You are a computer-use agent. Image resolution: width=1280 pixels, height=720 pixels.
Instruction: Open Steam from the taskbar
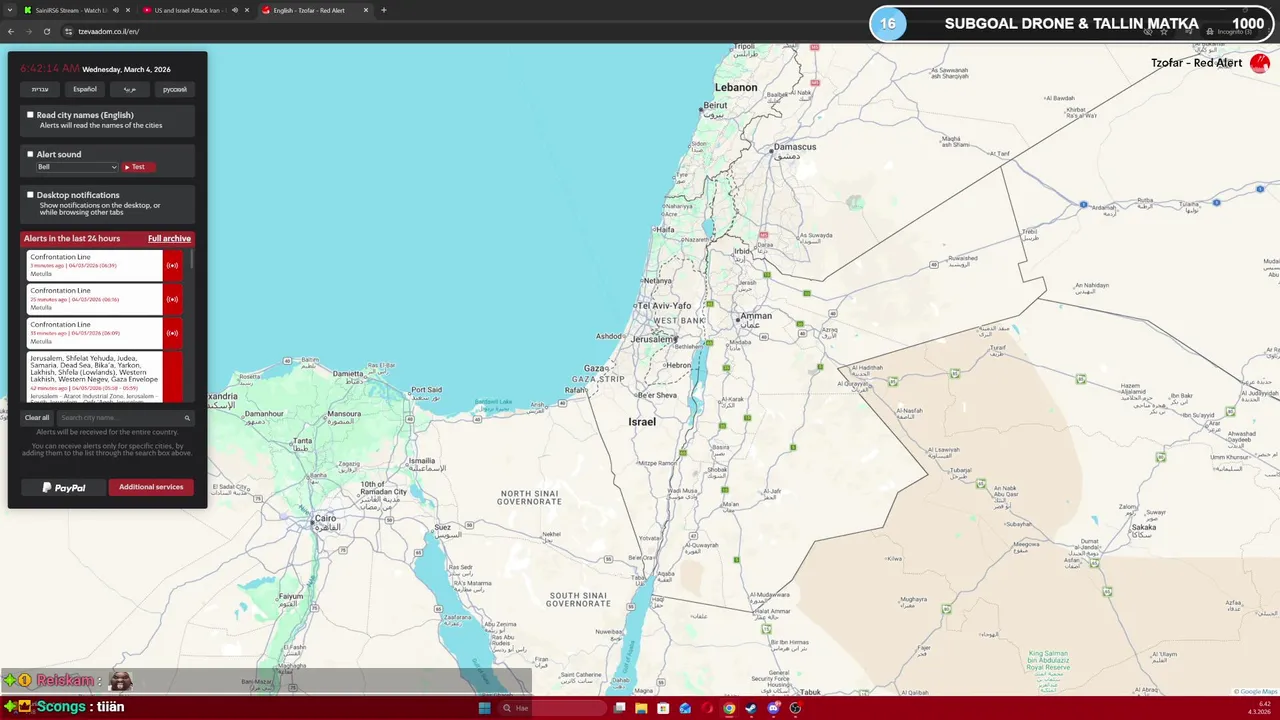coord(751,708)
